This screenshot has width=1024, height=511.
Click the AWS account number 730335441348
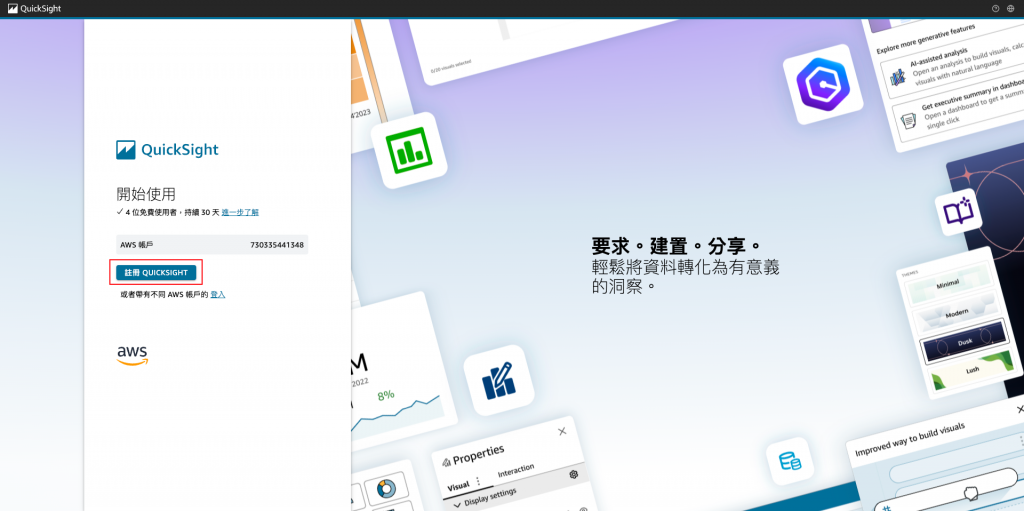tap(277, 245)
